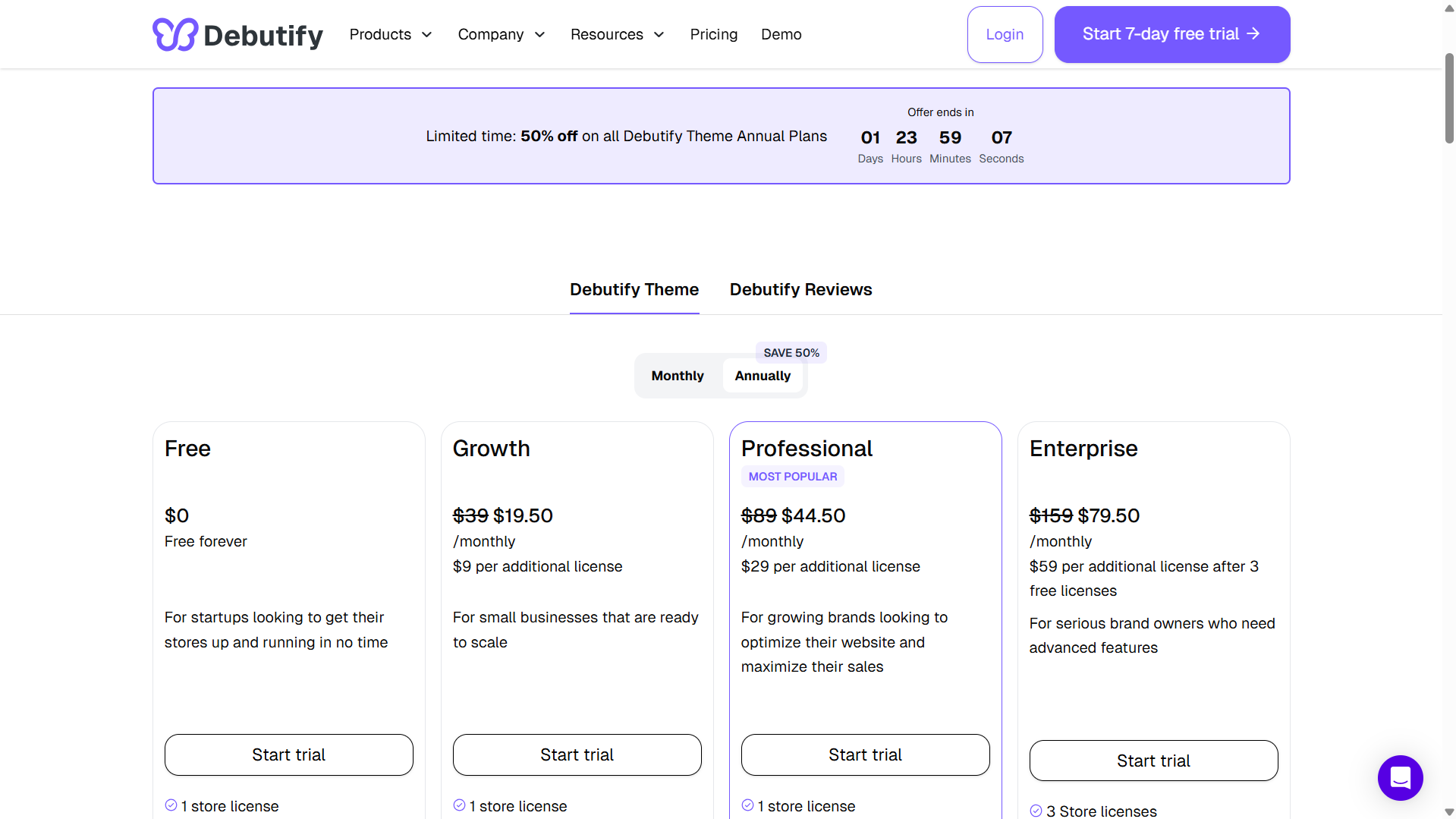The width and height of the screenshot is (1456, 819).
Task: Open the Pricing menu item
Action: coord(713,34)
